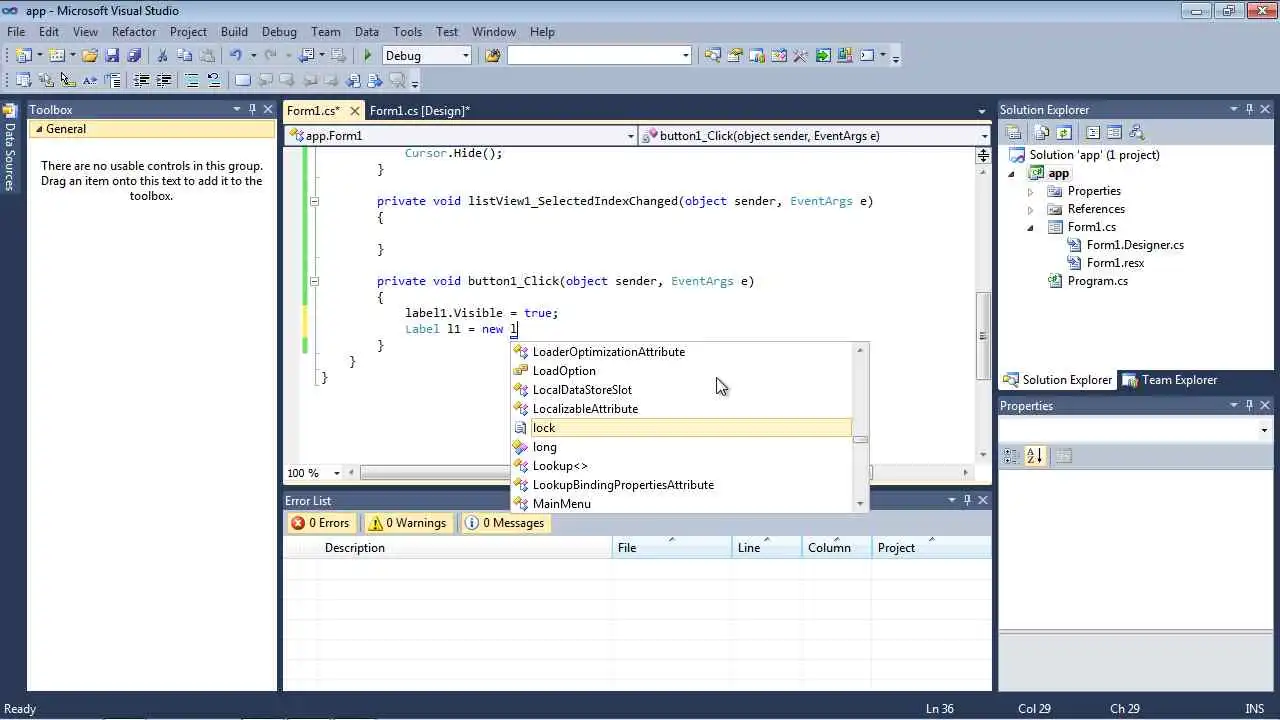Open the Debug configuration dropdown
Screen dimensions: 1280x720
pos(465,56)
